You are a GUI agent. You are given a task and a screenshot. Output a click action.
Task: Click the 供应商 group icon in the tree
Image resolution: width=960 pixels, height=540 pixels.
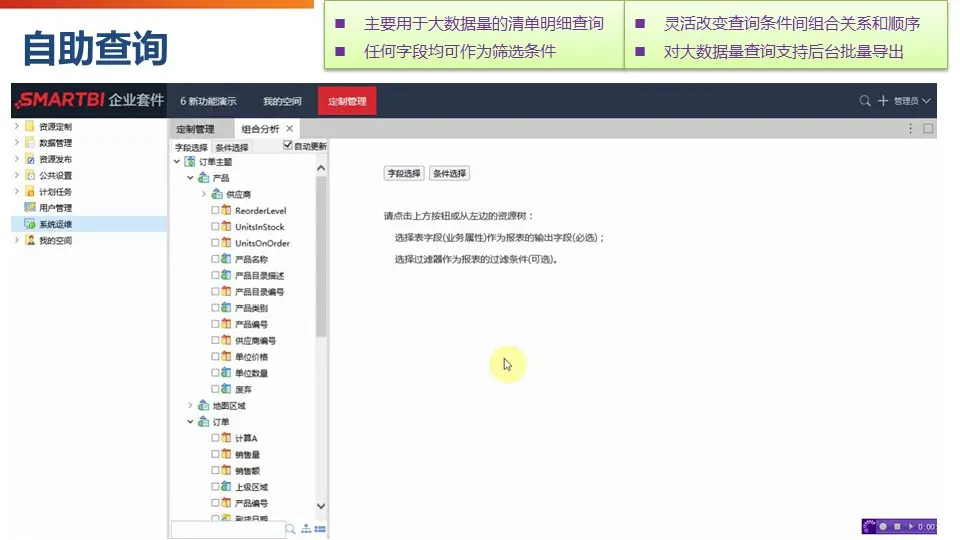[217, 194]
